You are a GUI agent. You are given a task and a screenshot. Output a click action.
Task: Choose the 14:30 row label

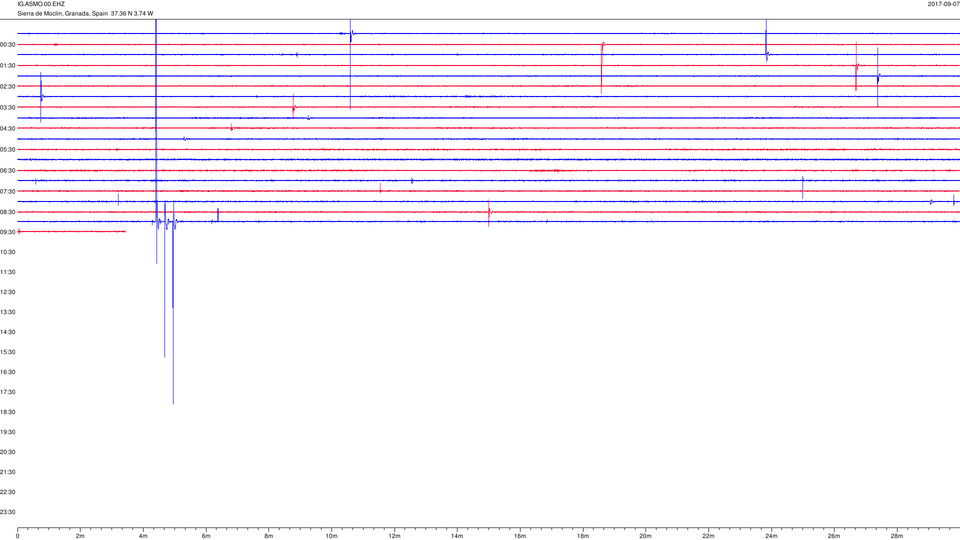[7, 332]
